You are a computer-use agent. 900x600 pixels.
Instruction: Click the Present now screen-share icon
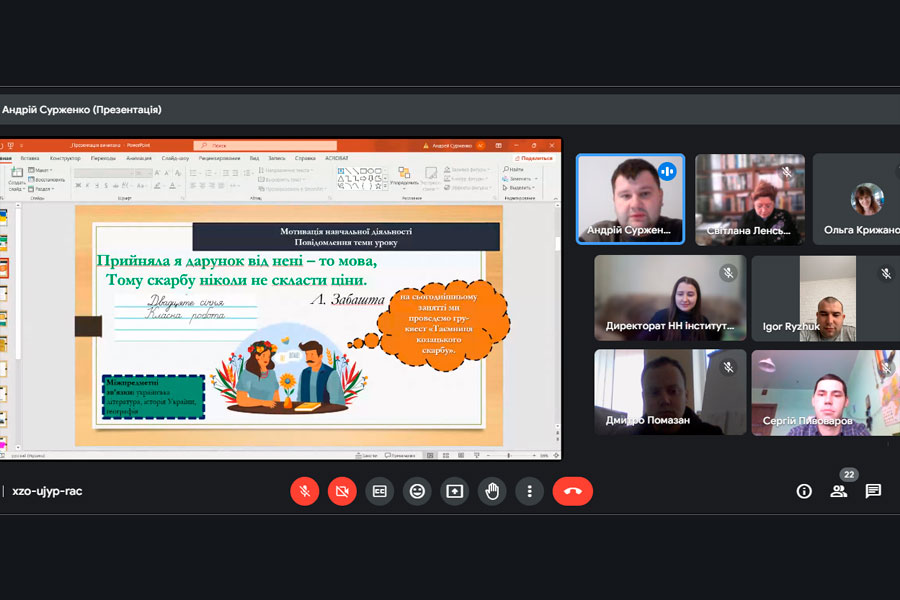(x=455, y=491)
